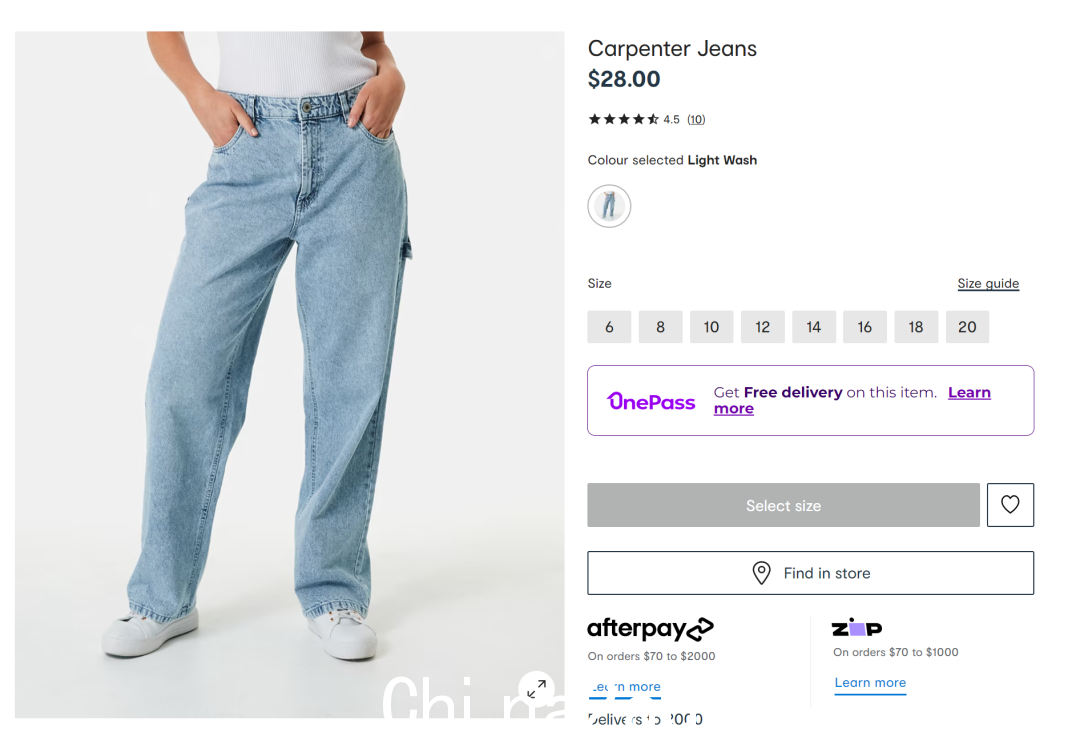Expand product image to fullscreen
Viewport: 1080px width, 736px height.
click(537, 688)
